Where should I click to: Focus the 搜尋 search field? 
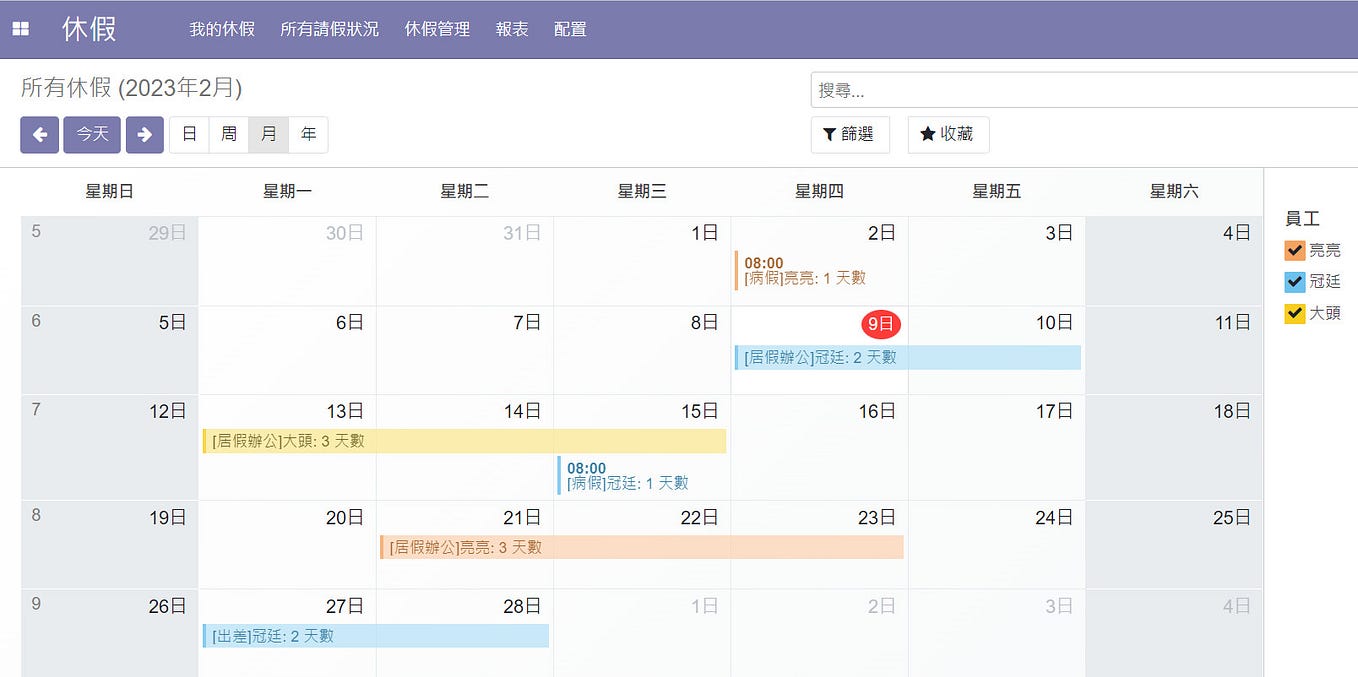click(x=1084, y=90)
